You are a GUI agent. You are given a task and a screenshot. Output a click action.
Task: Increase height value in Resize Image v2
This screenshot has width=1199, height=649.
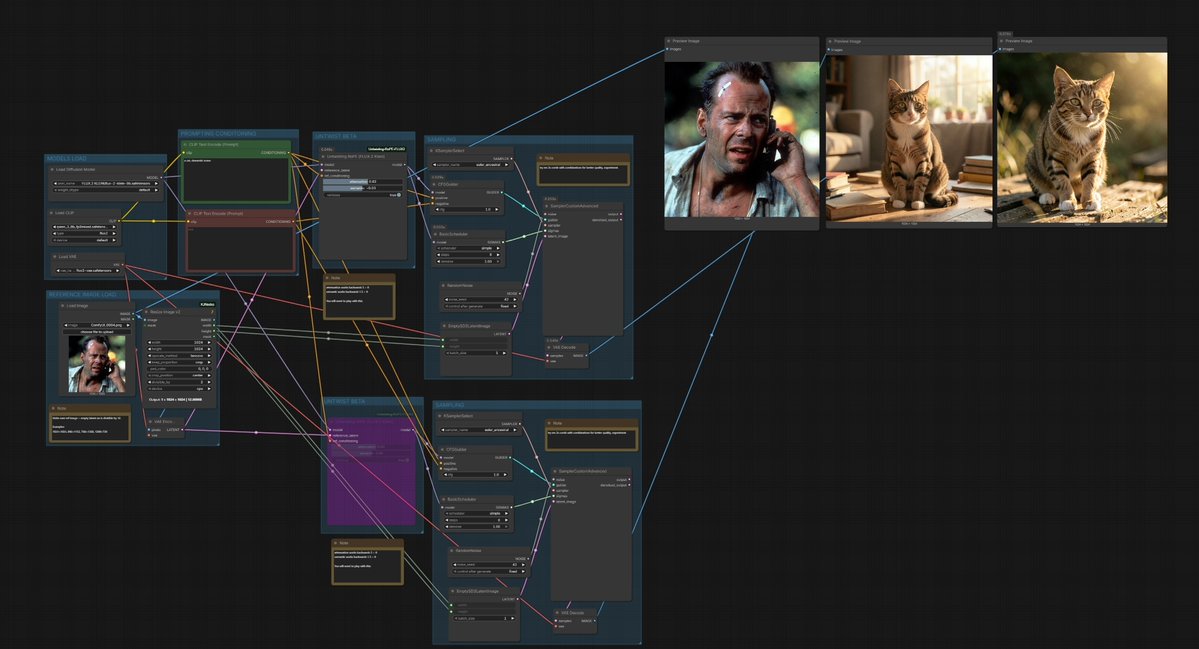click(x=209, y=349)
